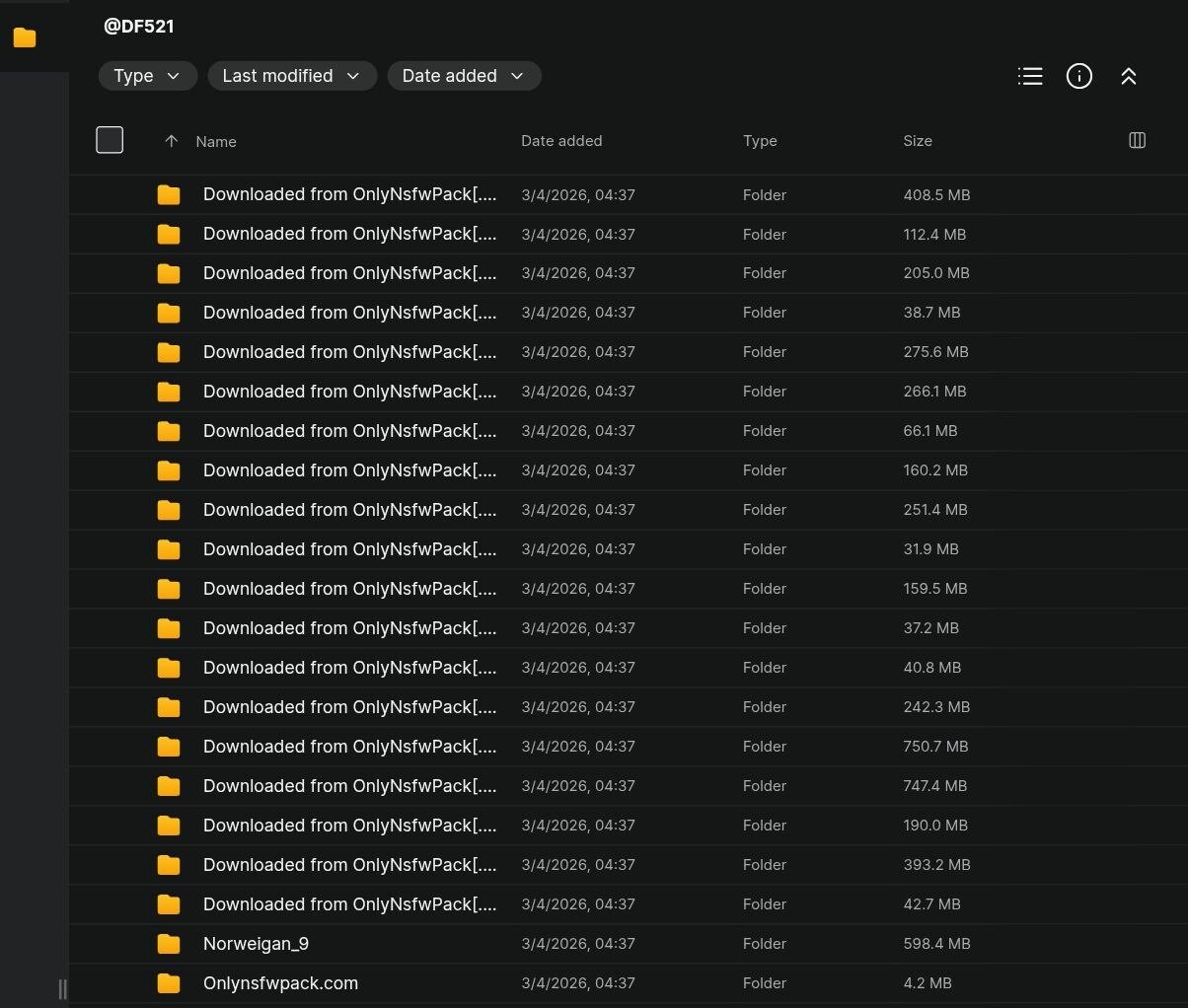The image size is (1188, 1008).
Task: Tick the select-all checkbox in header
Action: pyautogui.click(x=110, y=140)
